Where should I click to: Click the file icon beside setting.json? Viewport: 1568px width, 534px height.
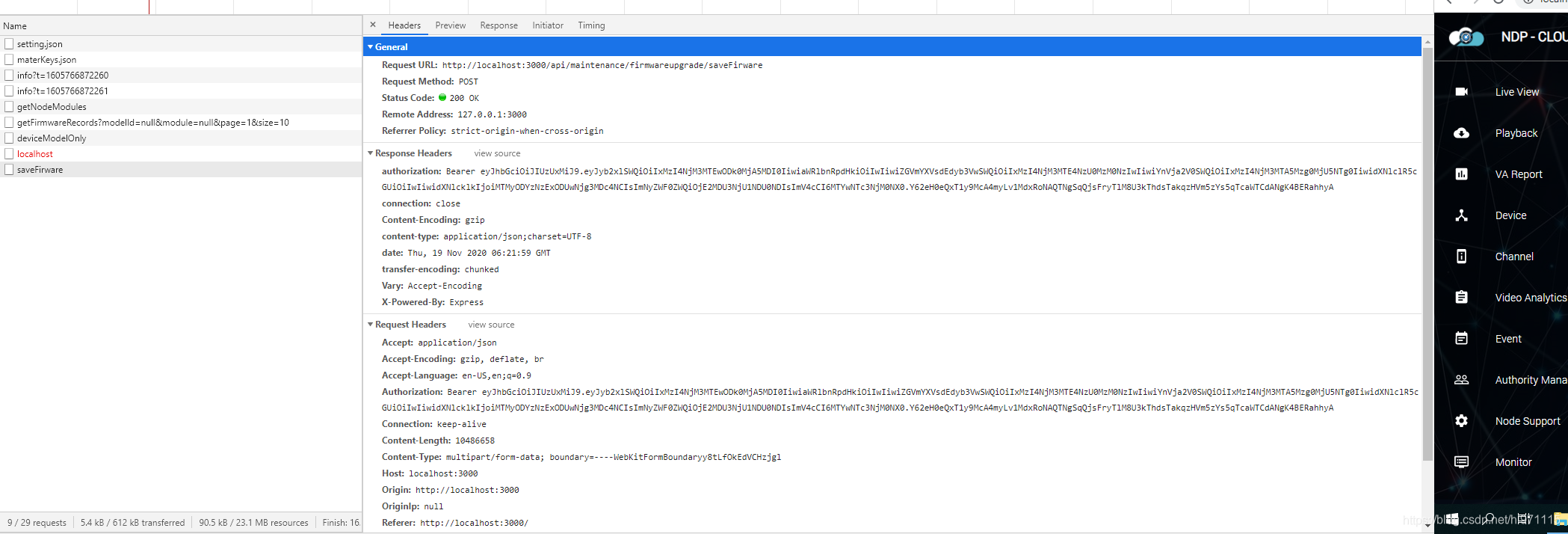coord(9,44)
